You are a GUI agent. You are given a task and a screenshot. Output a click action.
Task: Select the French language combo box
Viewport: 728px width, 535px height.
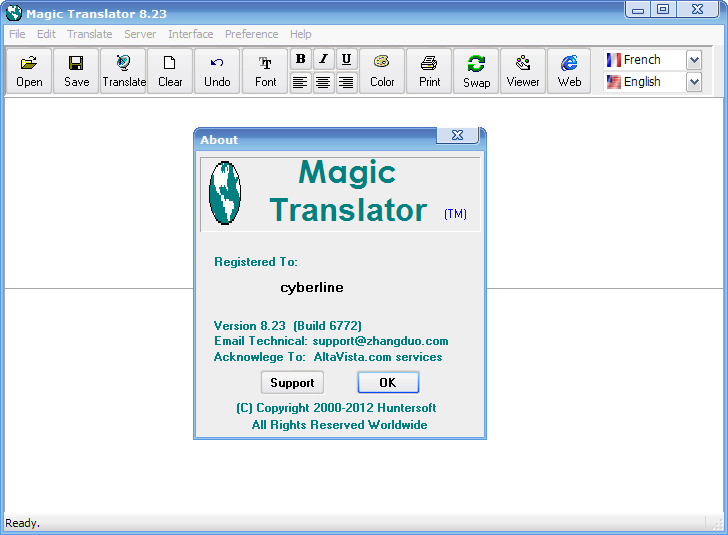click(653, 60)
